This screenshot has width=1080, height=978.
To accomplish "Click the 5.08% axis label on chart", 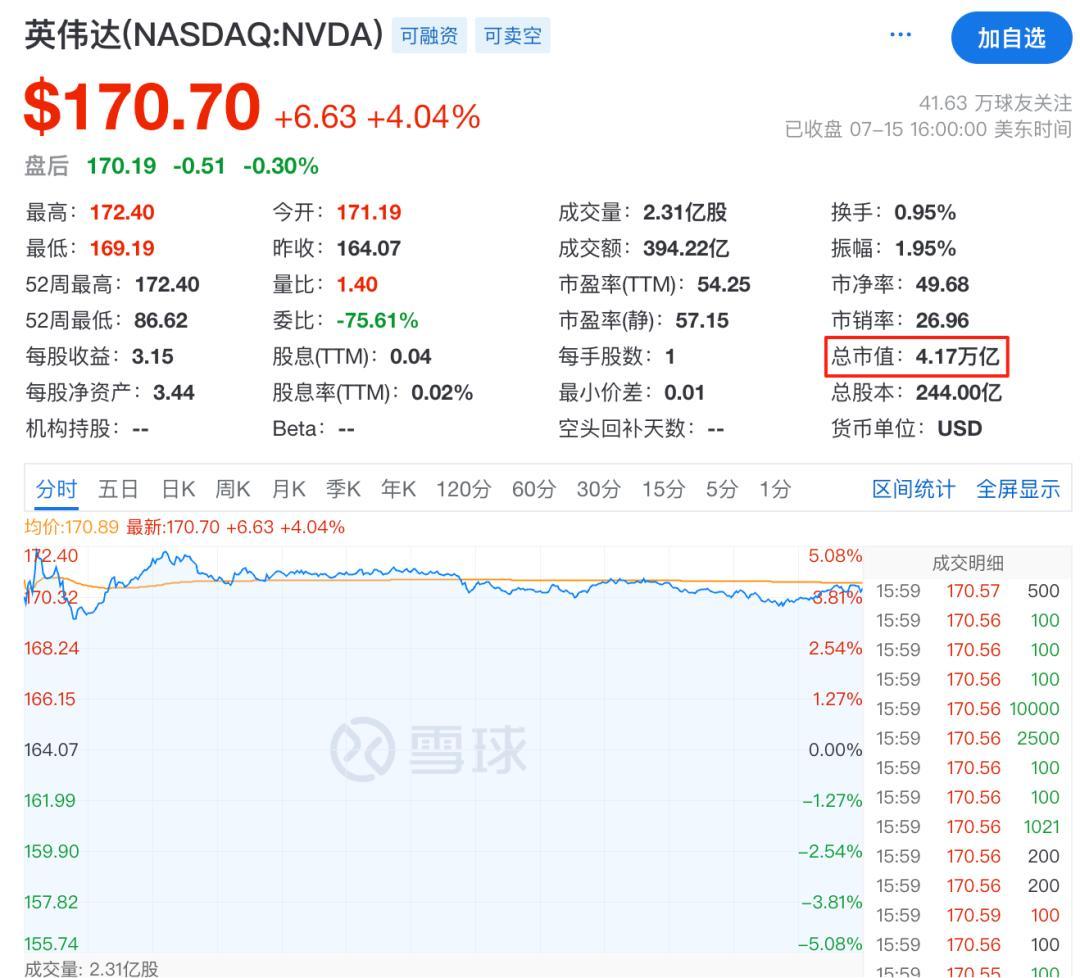I will [835, 556].
